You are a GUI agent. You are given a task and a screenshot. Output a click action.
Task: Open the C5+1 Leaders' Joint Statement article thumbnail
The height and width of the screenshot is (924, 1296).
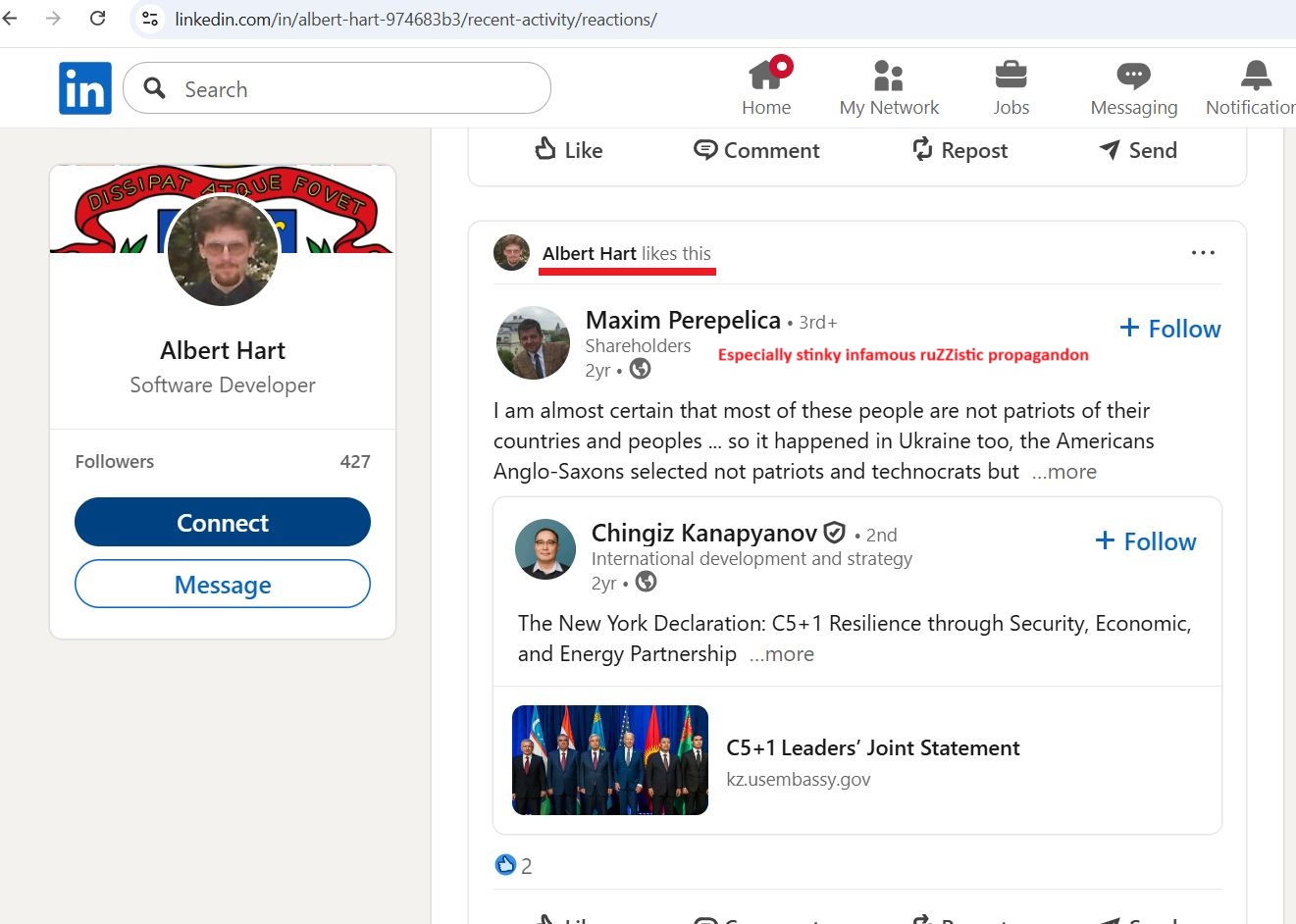tap(609, 759)
